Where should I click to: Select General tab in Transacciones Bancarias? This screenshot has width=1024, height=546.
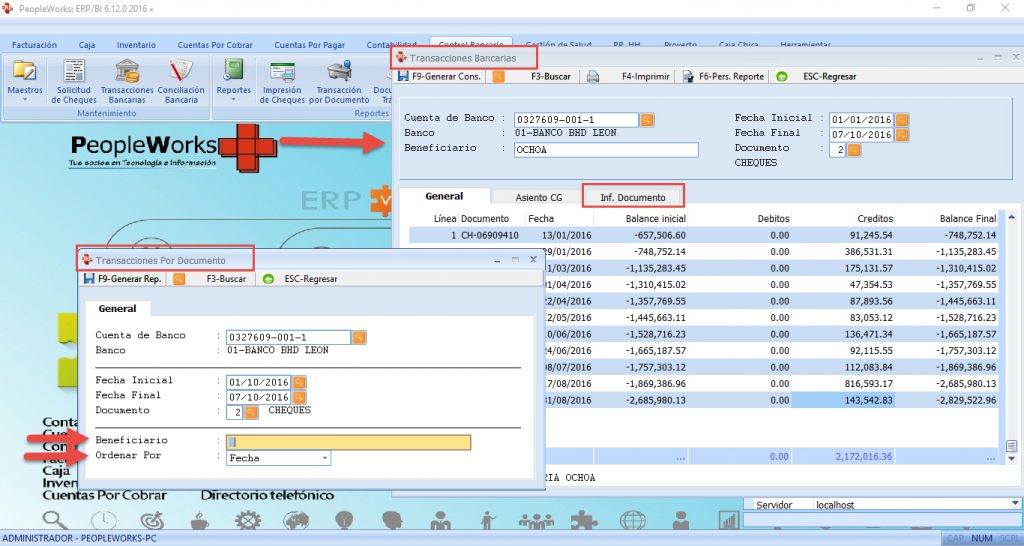click(x=444, y=196)
